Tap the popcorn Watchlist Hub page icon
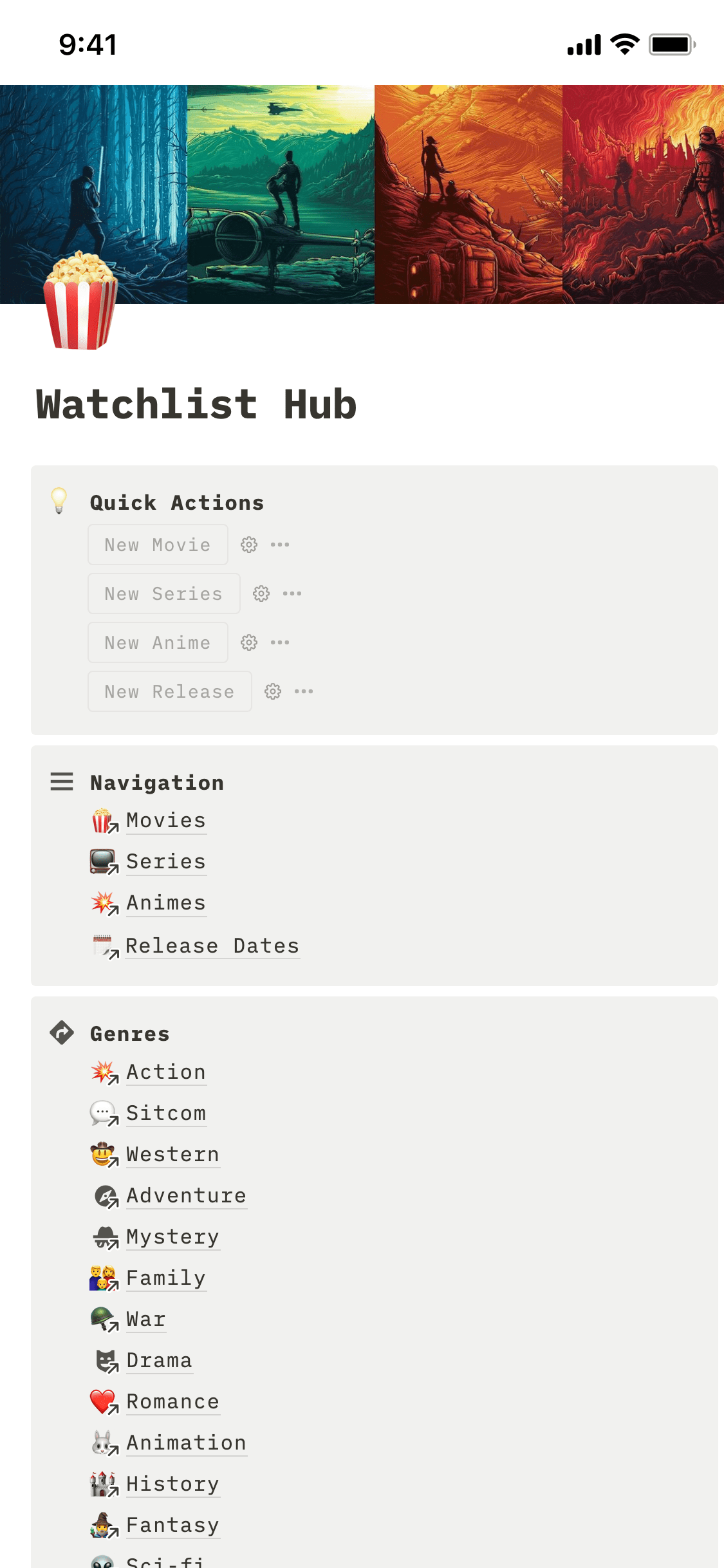The height and width of the screenshot is (1568, 724). tap(79, 303)
